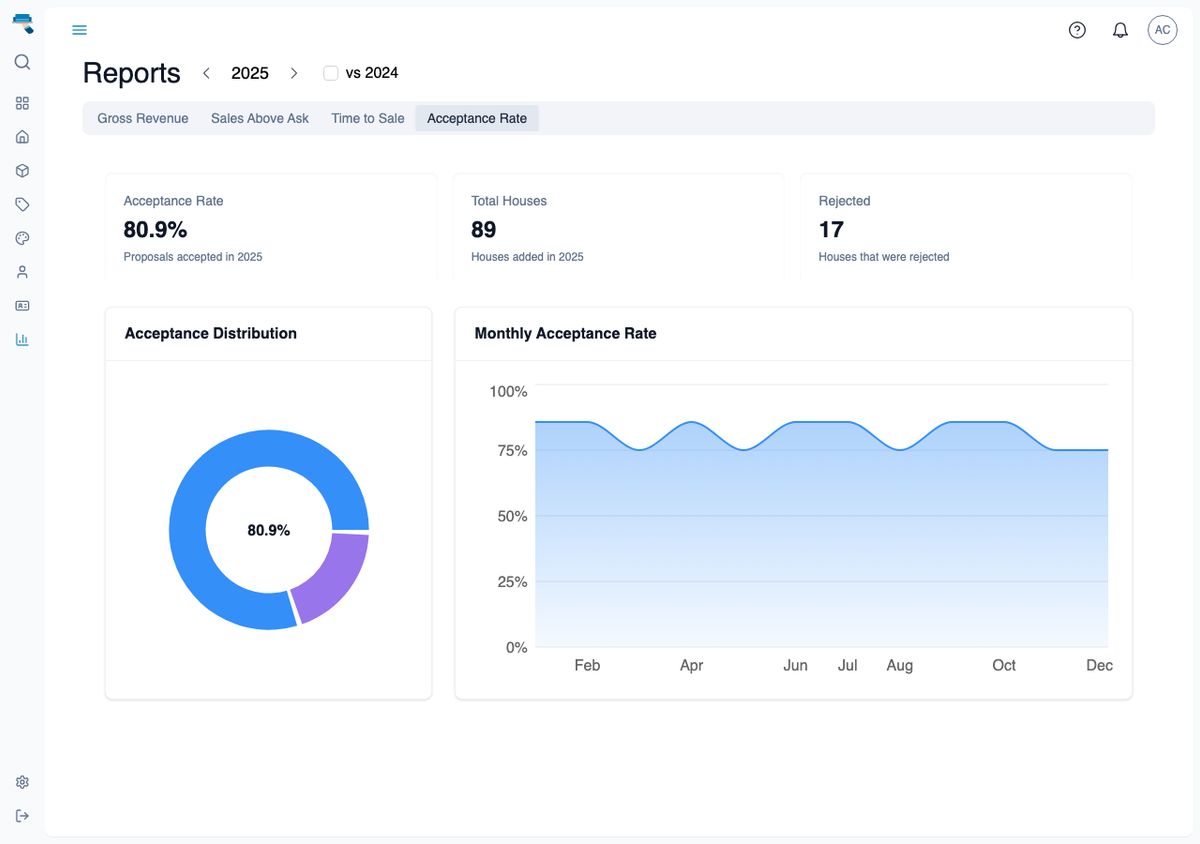
Task: Click the purple rejected donut segment
Action: pyautogui.click(x=335, y=577)
